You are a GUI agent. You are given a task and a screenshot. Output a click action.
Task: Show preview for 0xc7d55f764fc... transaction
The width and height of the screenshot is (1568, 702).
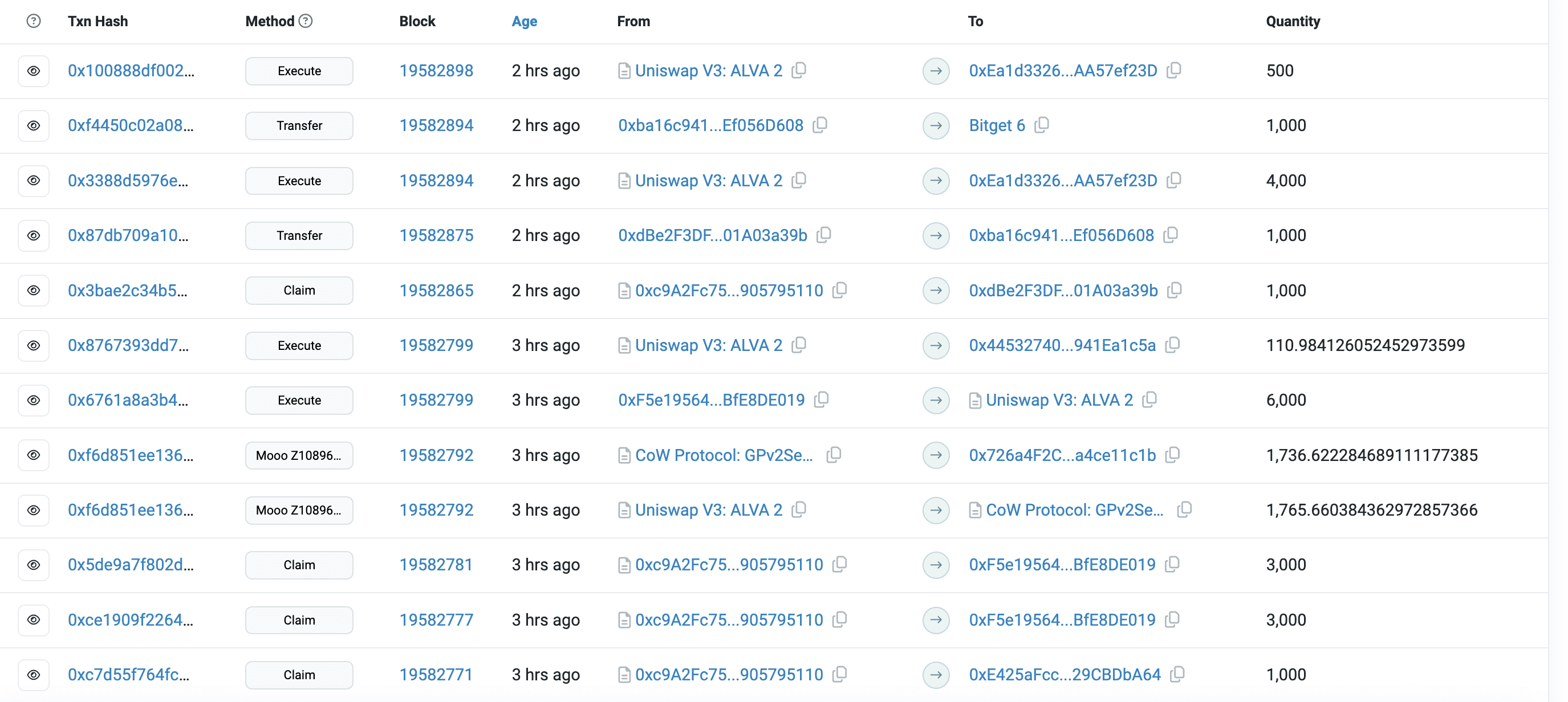(x=34, y=674)
